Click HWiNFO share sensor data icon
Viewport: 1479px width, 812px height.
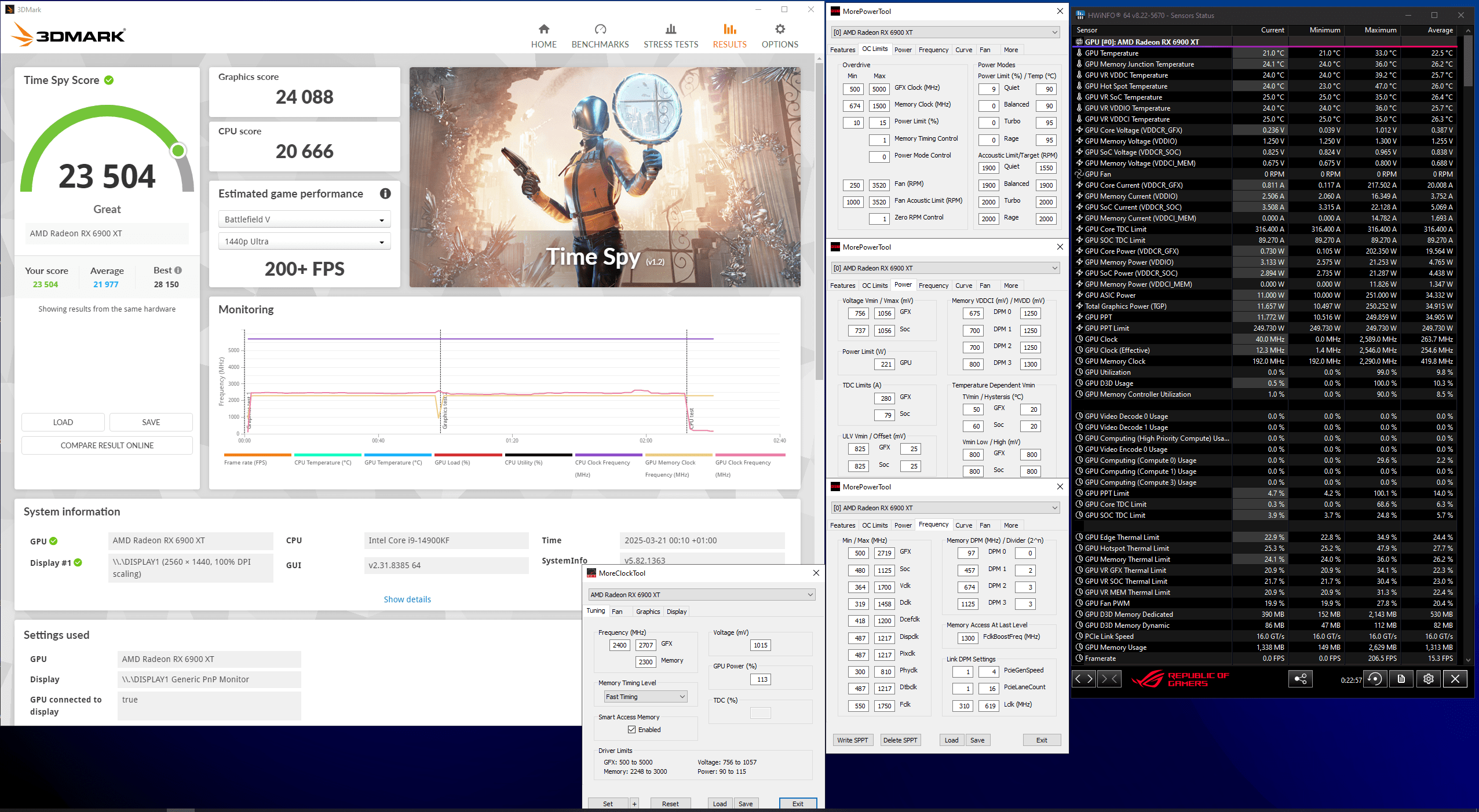1300,679
